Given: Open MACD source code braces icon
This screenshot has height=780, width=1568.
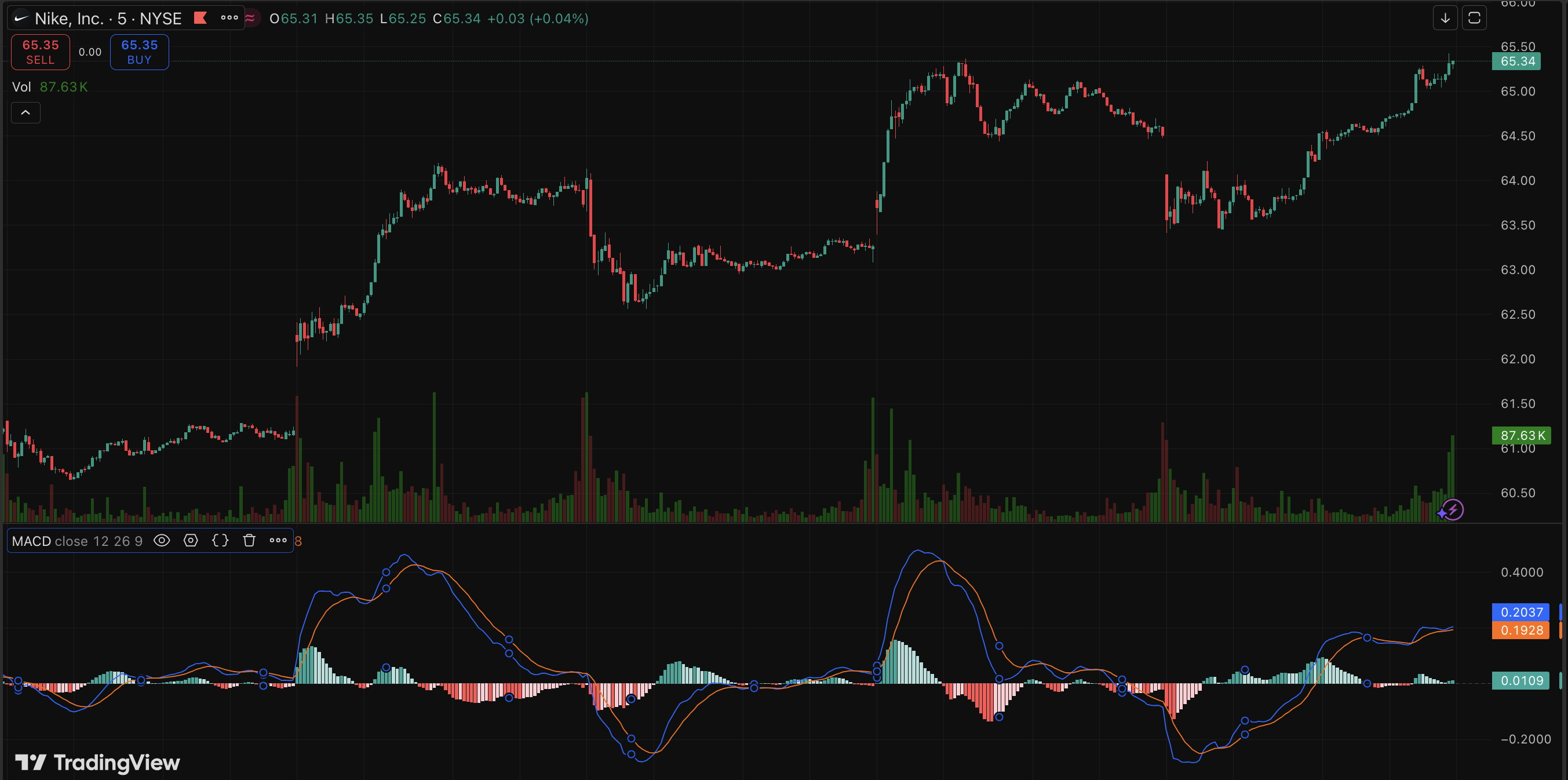Looking at the screenshot, I should pos(220,541).
